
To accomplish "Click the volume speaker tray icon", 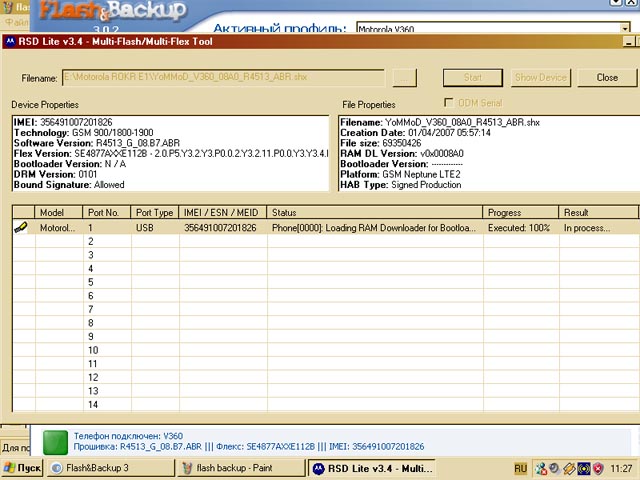I will [x=554, y=468].
